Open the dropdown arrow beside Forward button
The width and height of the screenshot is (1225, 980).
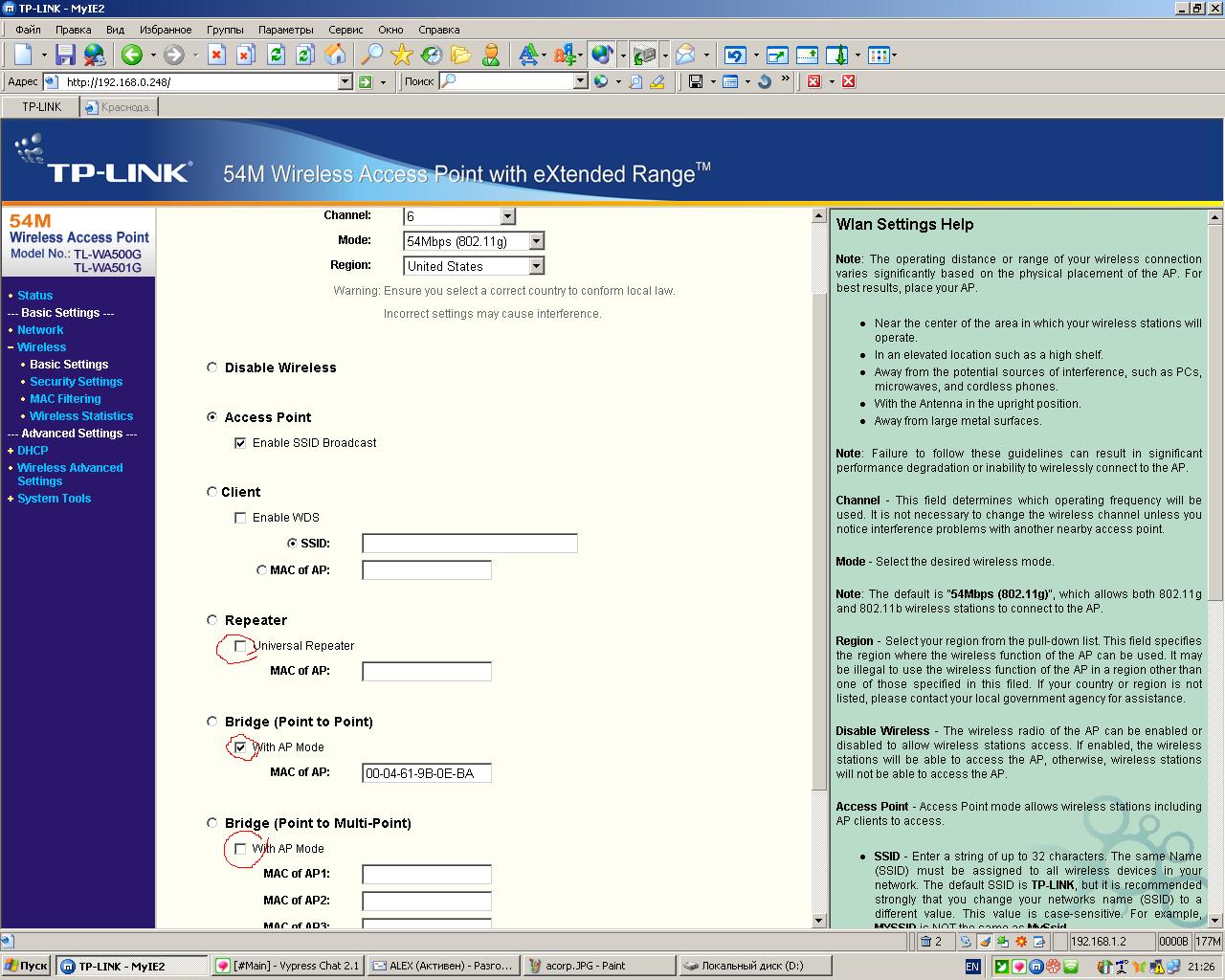coord(194,56)
